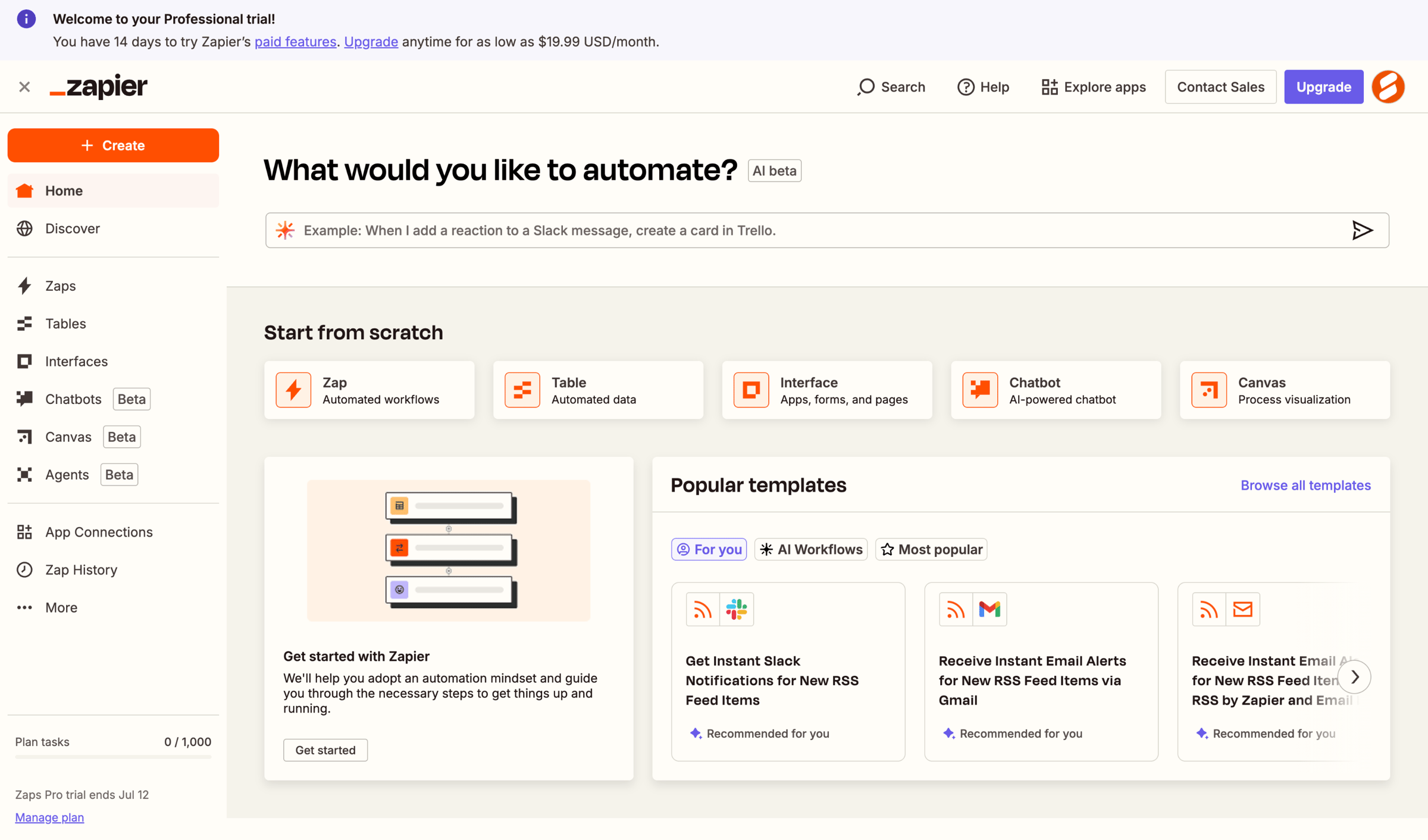
Task: Click RSS icon in Slack notifications template
Action: click(x=703, y=609)
